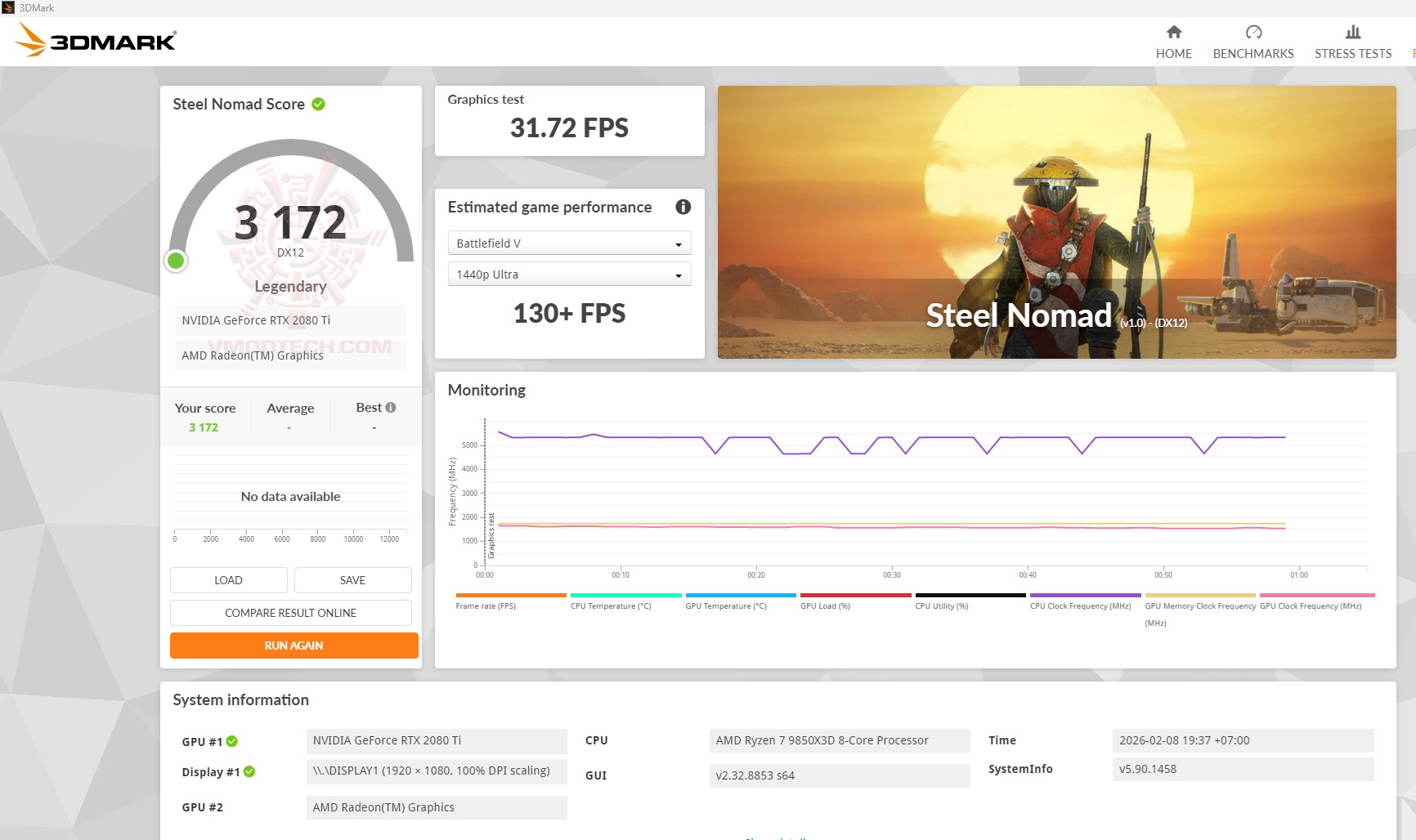The width and height of the screenshot is (1416, 840).
Task: Click the Display #1 resolution value
Action: (437, 771)
